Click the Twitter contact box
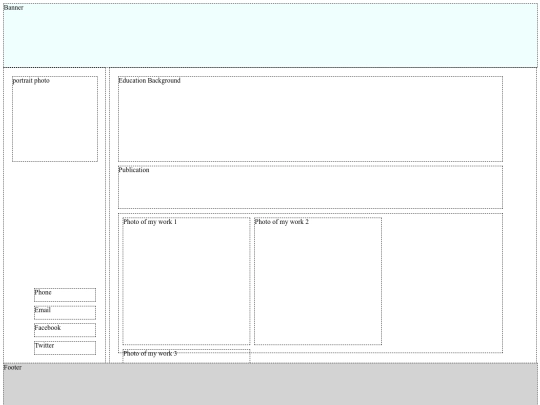 [65, 348]
